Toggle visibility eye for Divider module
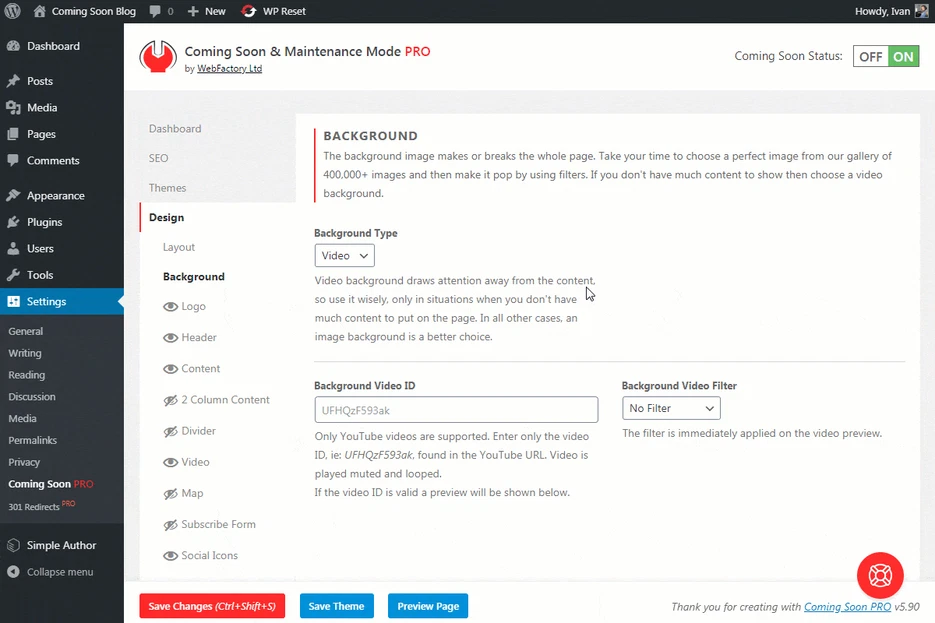The image size is (935, 623). [170, 431]
